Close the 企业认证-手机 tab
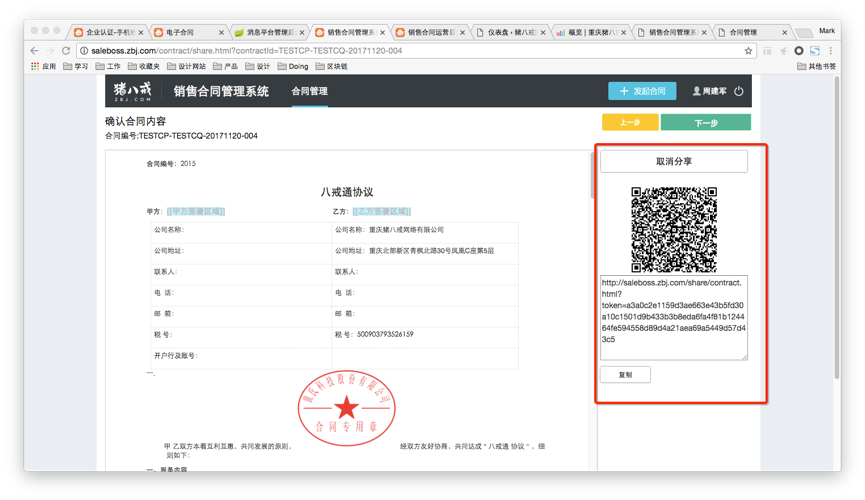 pyautogui.click(x=141, y=33)
